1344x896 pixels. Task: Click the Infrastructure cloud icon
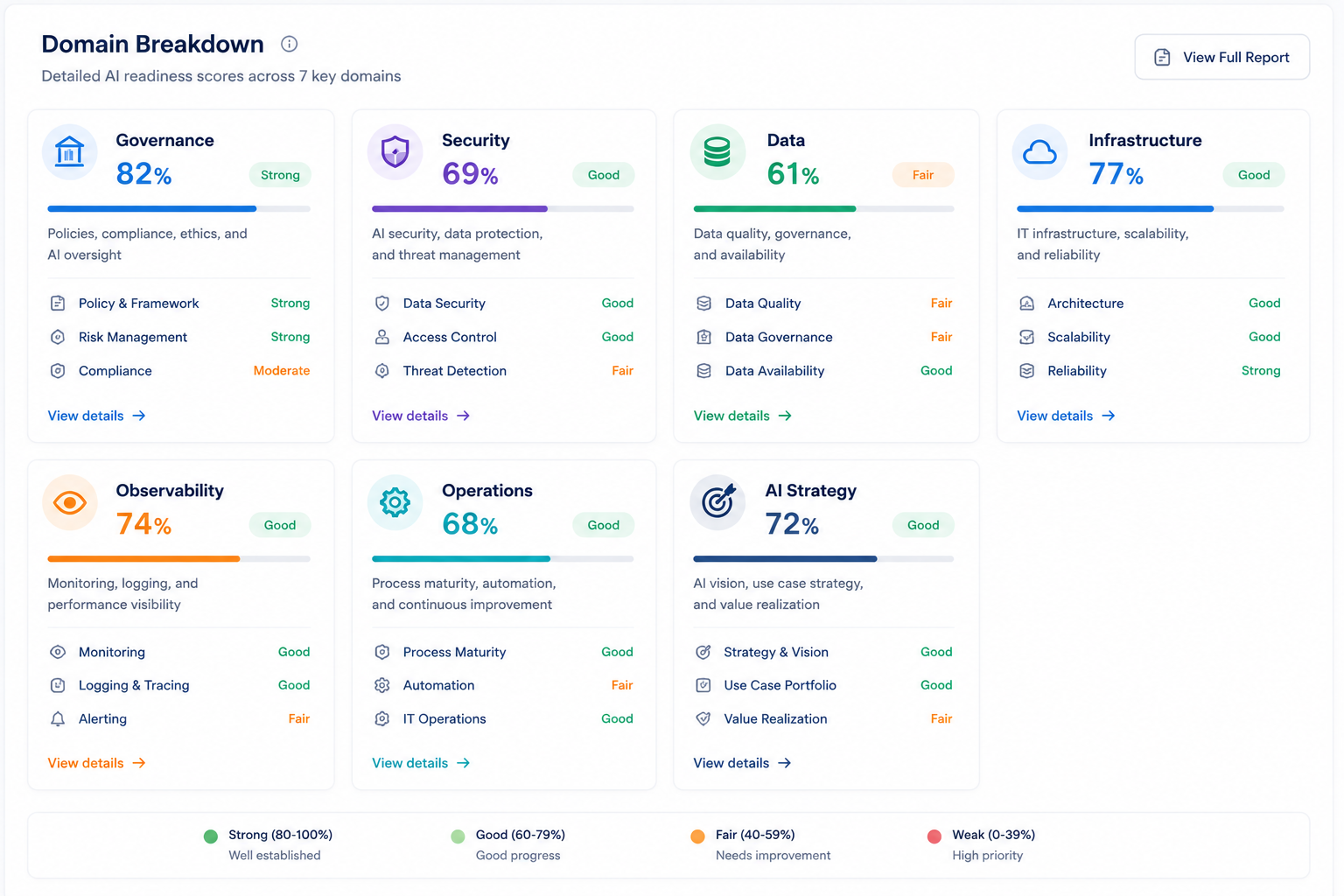point(1039,151)
